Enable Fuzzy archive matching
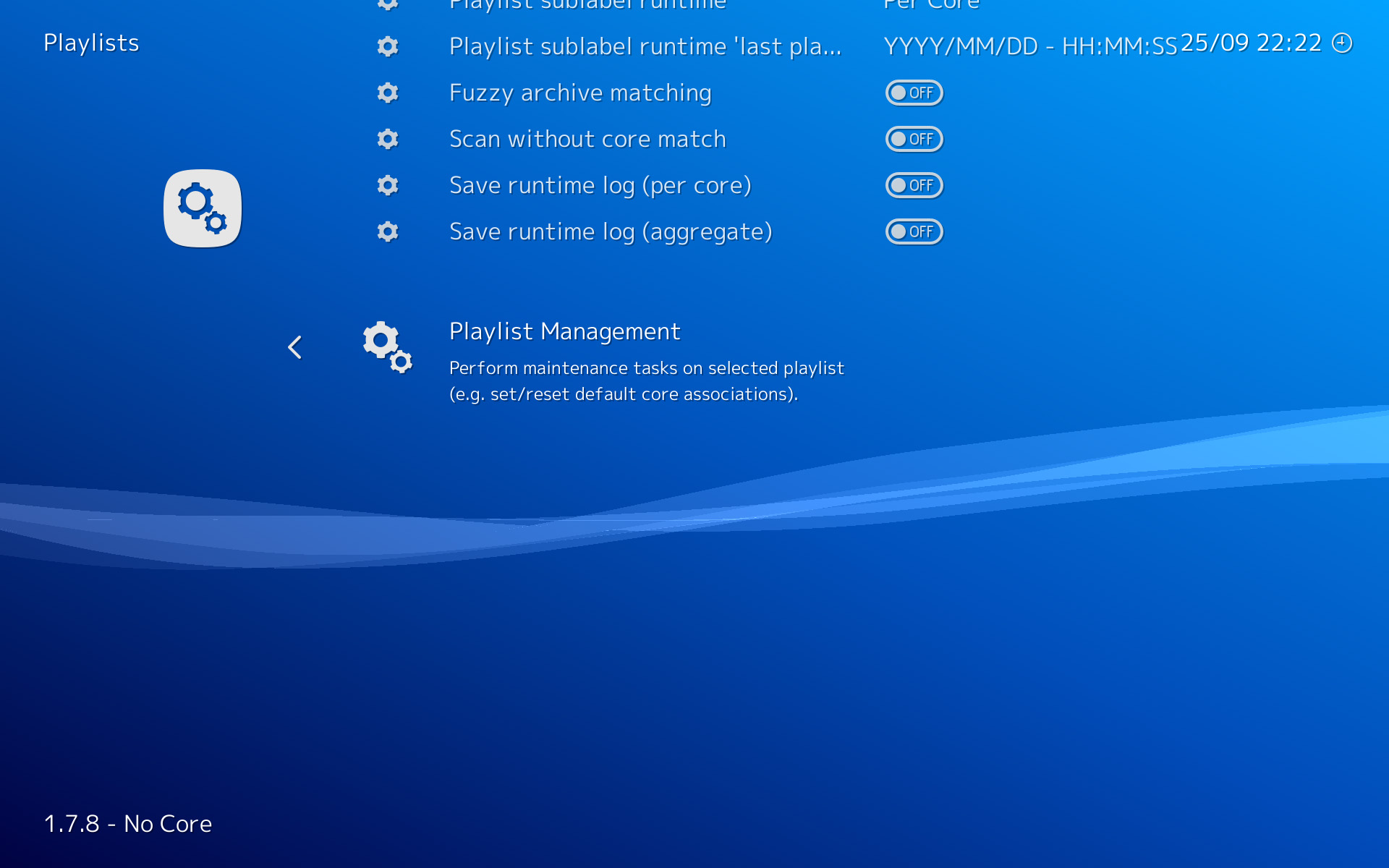This screenshot has width=1389, height=868. click(914, 93)
